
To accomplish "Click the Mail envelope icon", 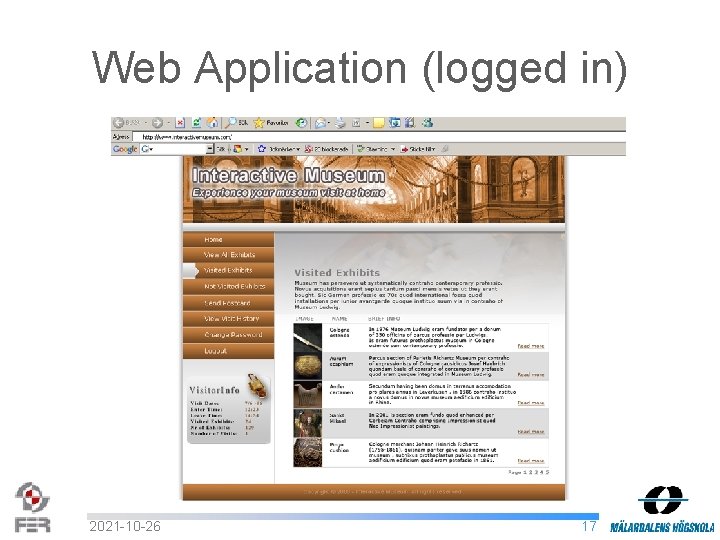I will tap(321, 123).
